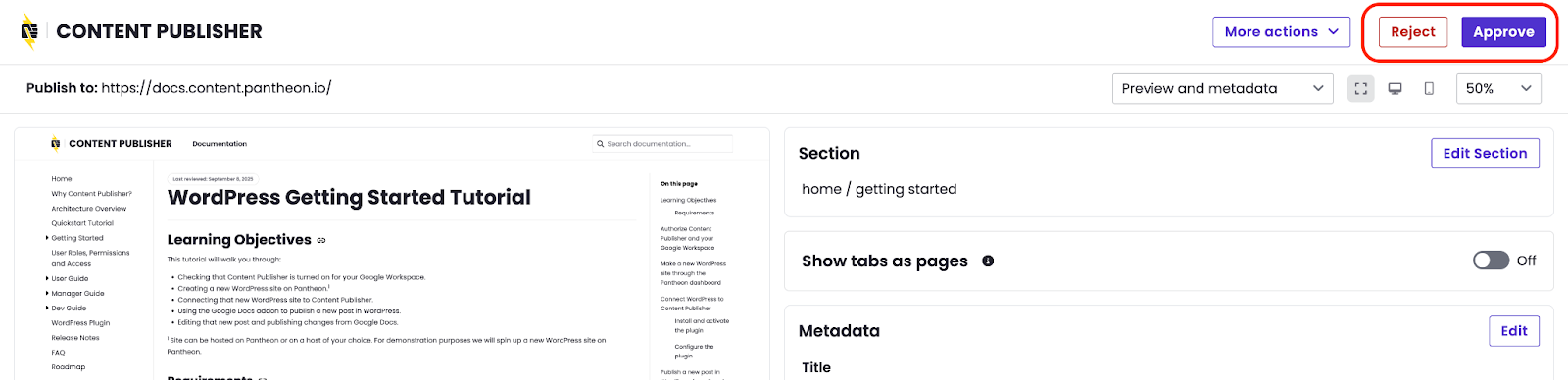The height and width of the screenshot is (380, 1568).
Task: Click the Edit Section button
Action: [1485, 153]
